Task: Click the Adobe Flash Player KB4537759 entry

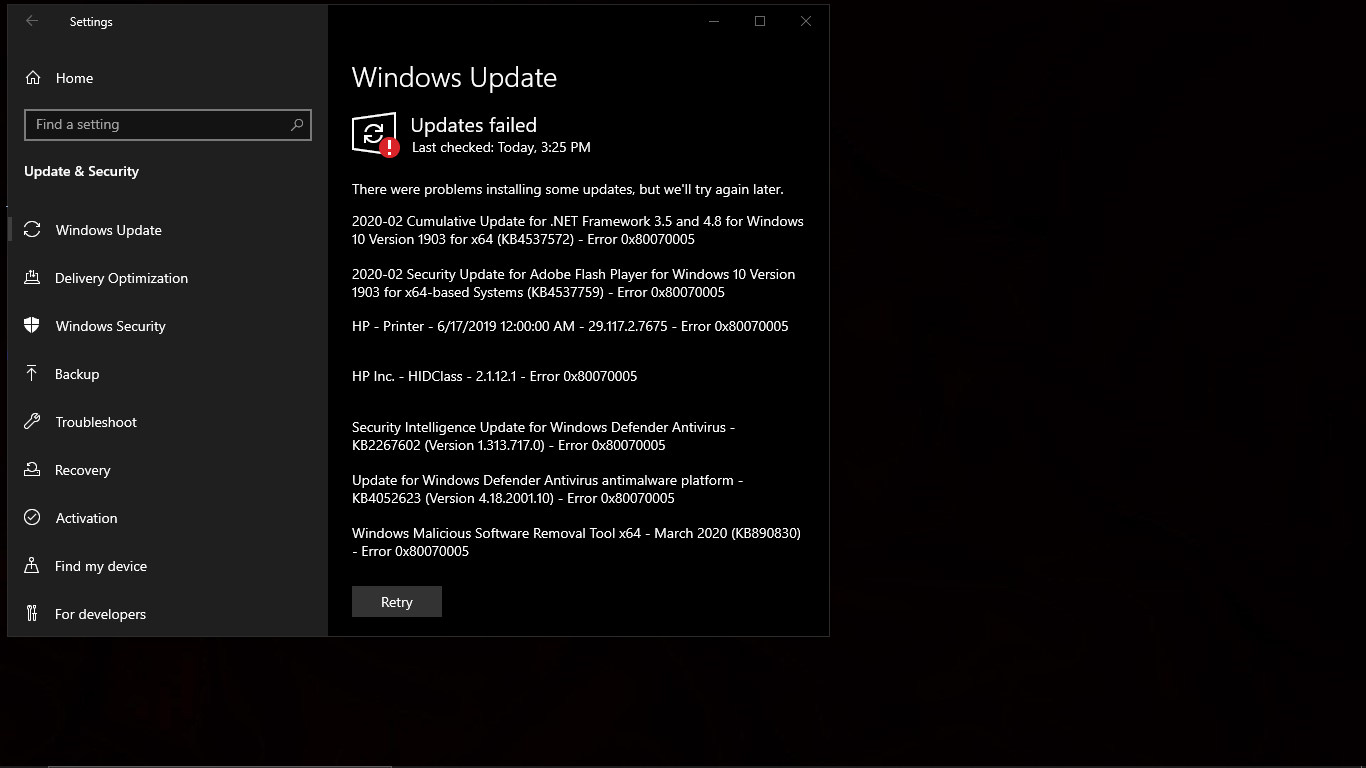Action: [574, 283]
